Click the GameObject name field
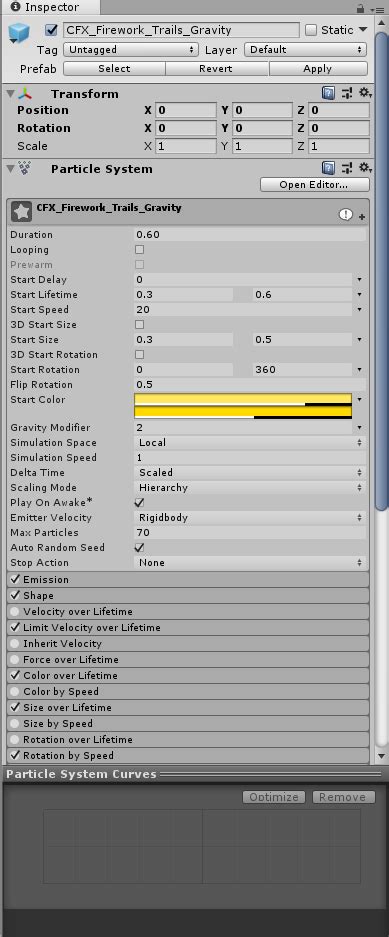Image resolution: width=389 pixels, height=937 pixels. pos(182,30)
